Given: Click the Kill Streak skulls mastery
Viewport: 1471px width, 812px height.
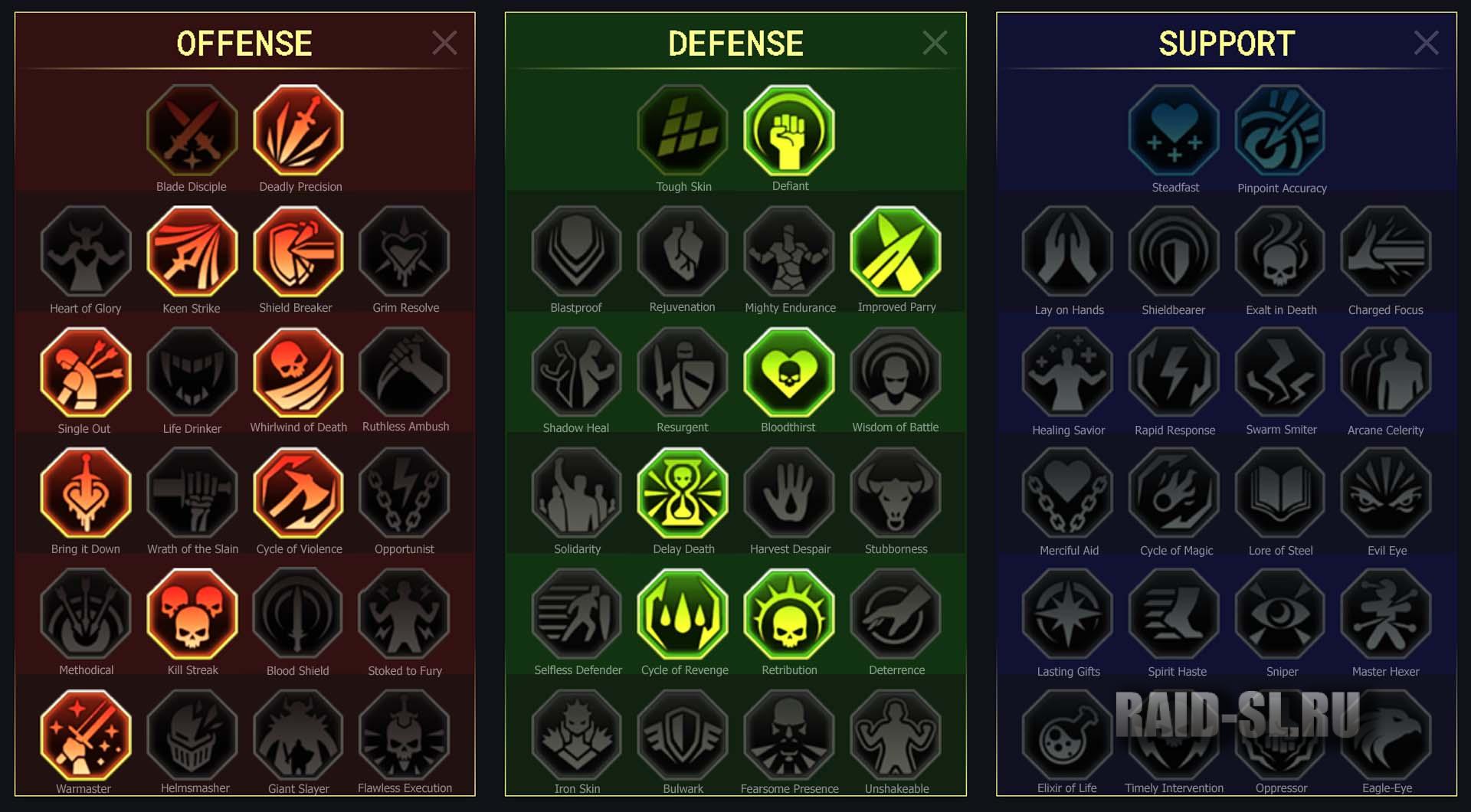Looking at the screenshot, I should pos(192,614).
